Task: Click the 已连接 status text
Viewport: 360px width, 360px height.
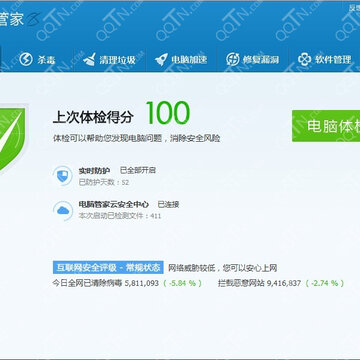Action: (x=168, y=204)
